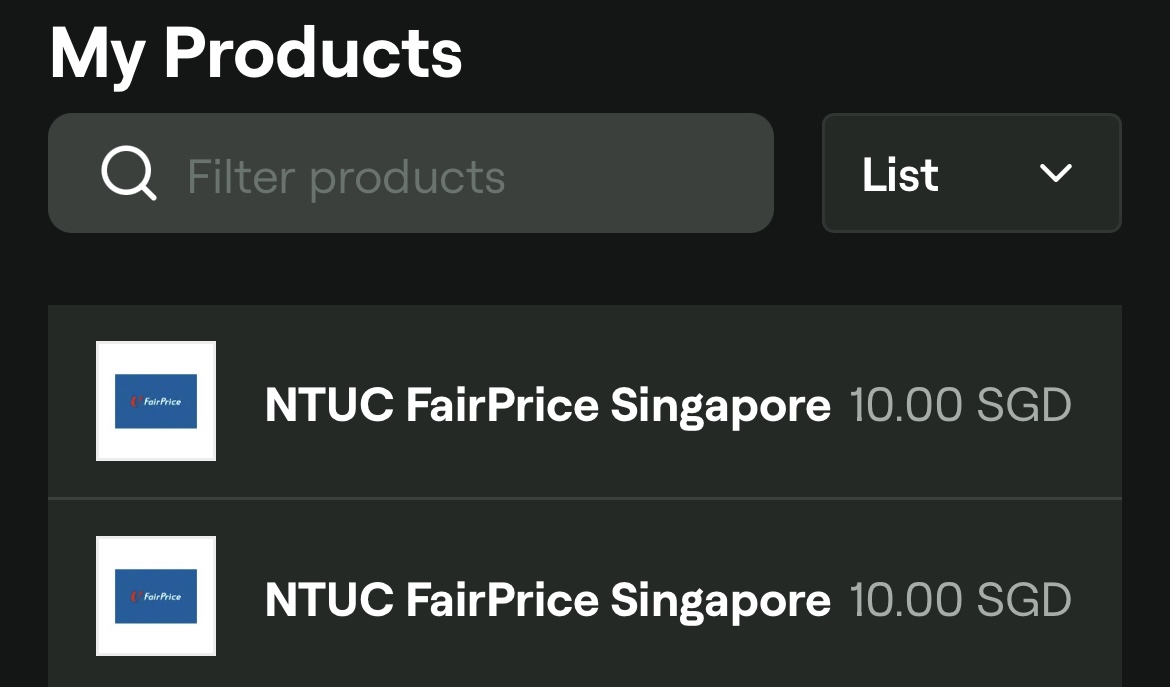
Task: Click the SGD currency label of second product
Action: (x=1023, y=600)
